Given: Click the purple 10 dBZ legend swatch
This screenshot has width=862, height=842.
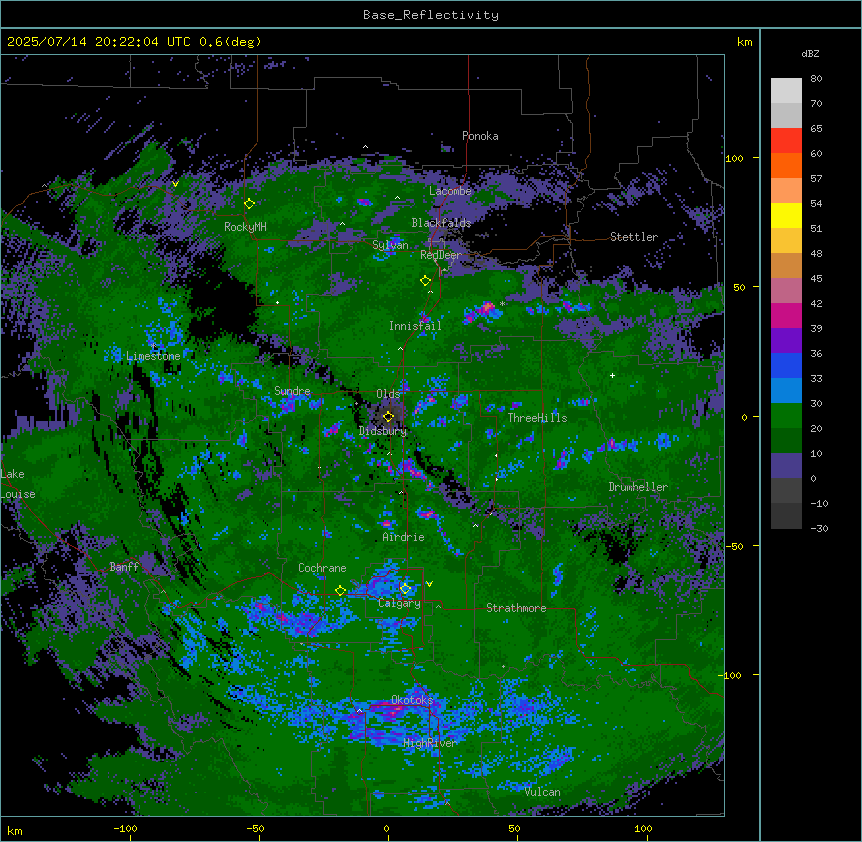Looking at the screenshot, I should [786, 466].
